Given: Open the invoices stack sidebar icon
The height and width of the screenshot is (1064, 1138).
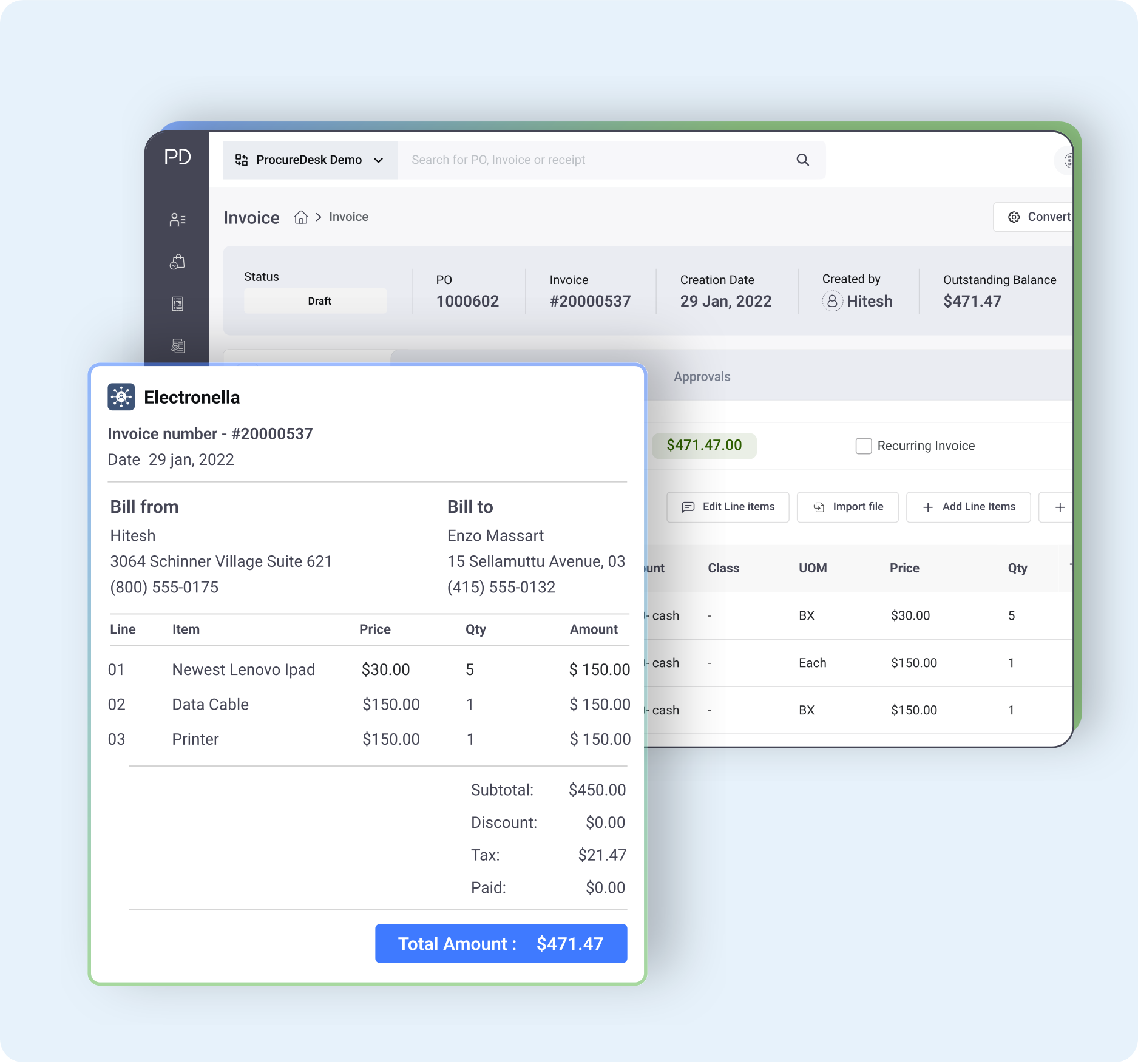Looking at the screenshot, I should [x=177, y=345].
